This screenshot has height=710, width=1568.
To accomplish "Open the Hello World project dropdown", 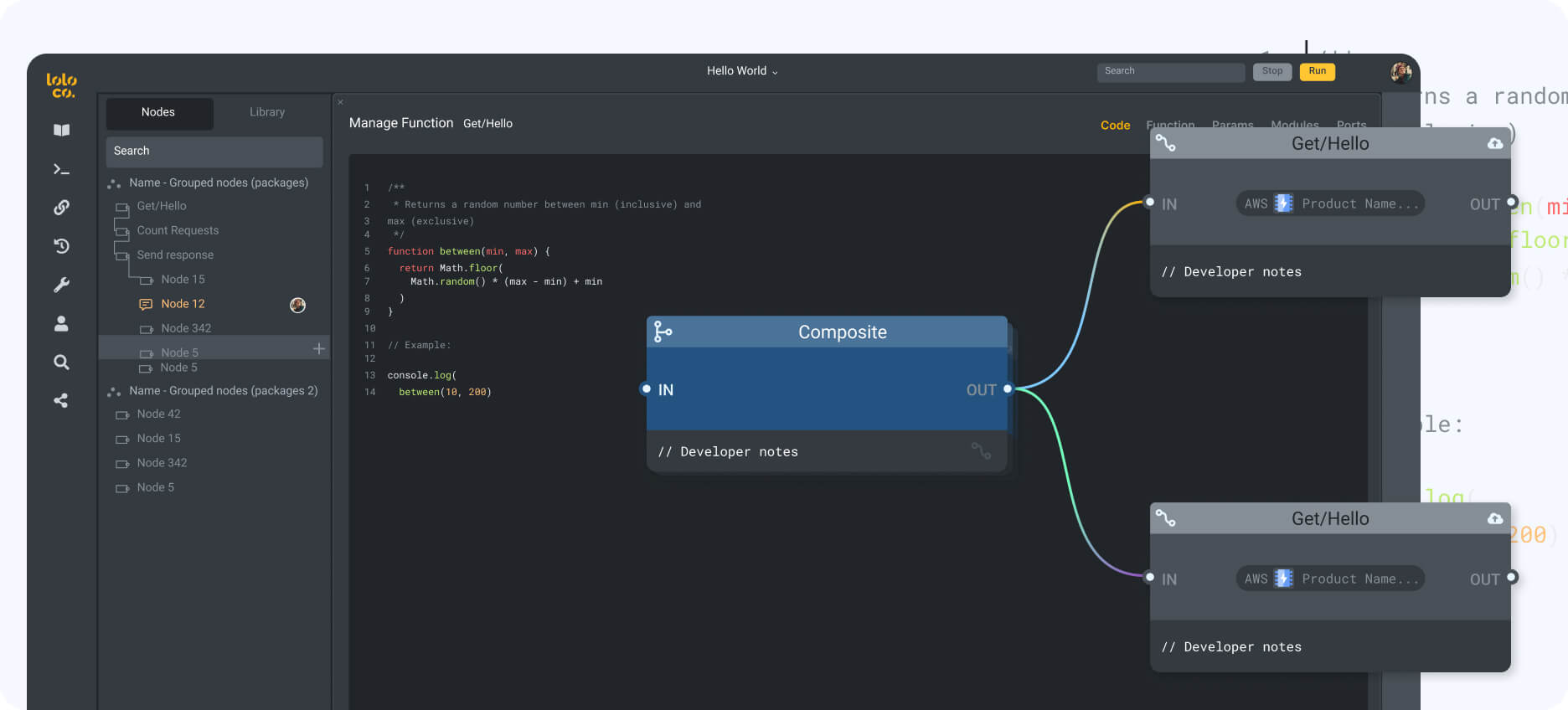I will point(742,71).
